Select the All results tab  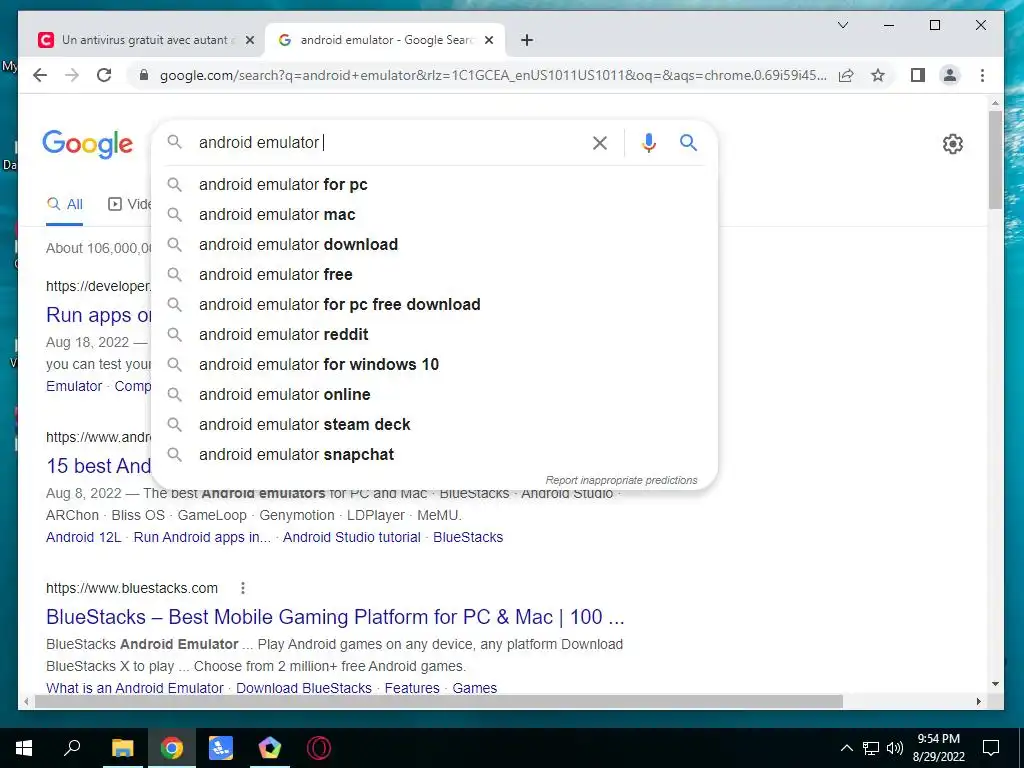(65, 204)
